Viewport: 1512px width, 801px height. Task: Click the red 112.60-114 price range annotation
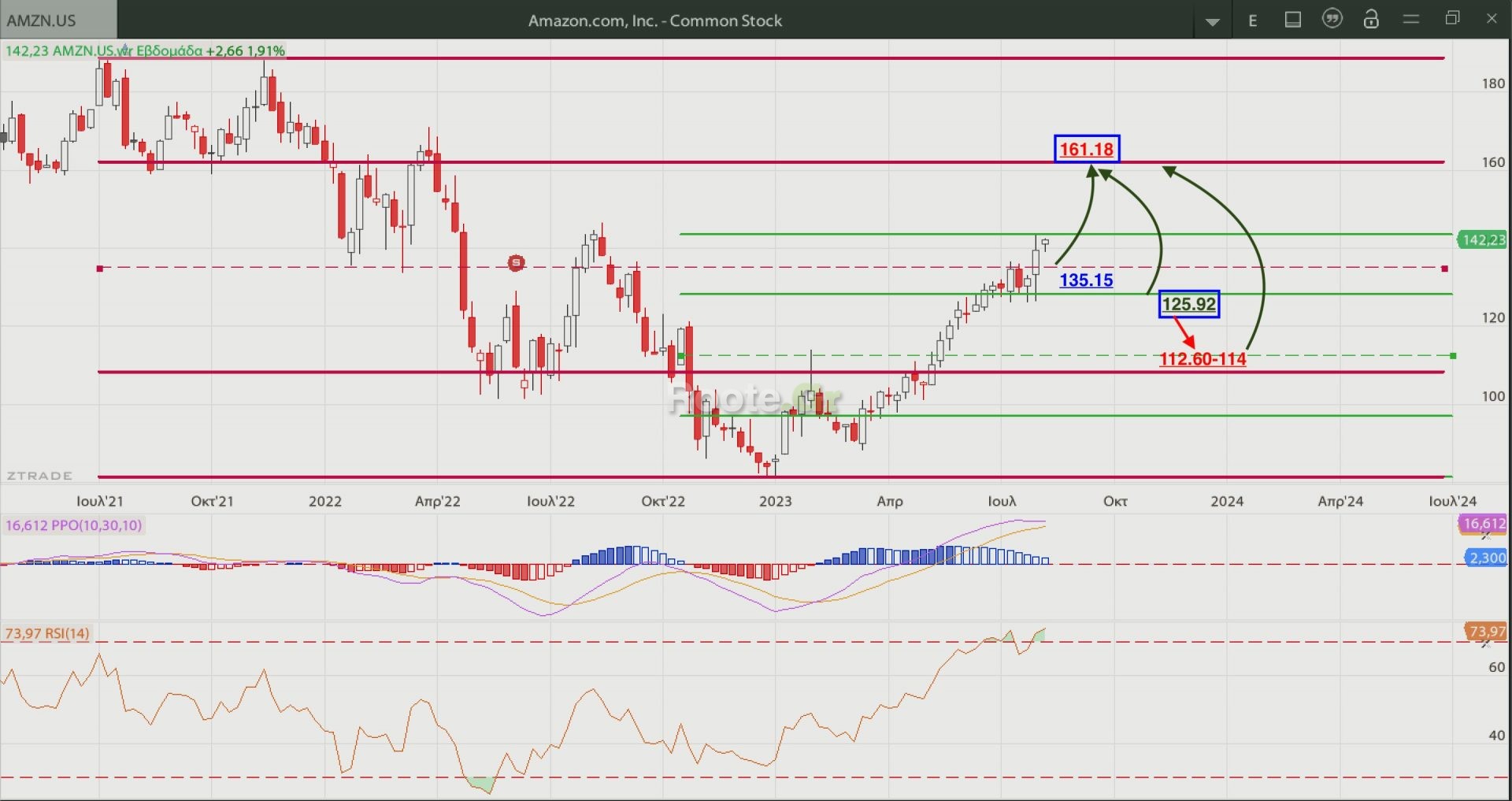coord(1202,359)
